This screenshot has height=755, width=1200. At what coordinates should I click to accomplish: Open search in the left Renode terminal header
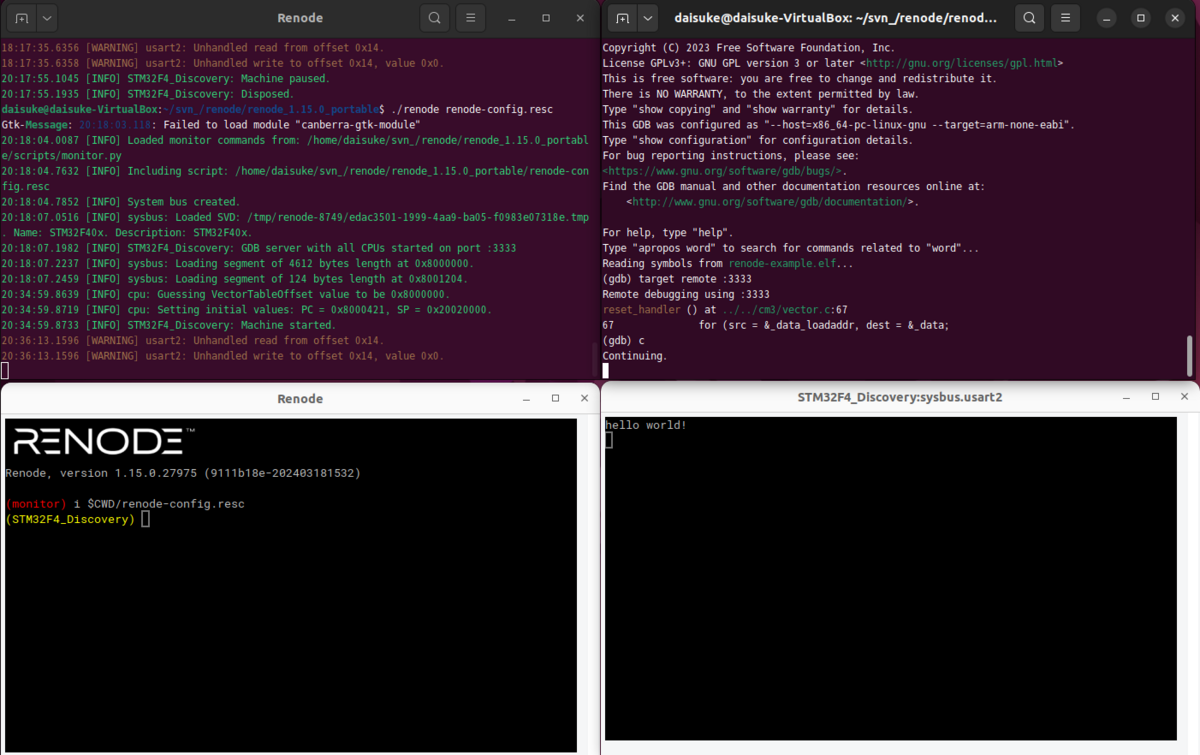(x=434, y=17)
